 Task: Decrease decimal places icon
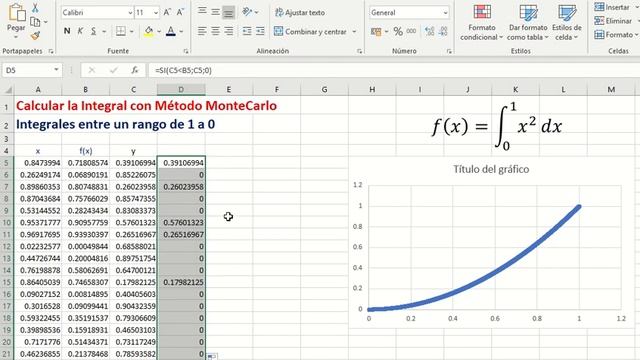pyautogui.click(x=443, y=31)
